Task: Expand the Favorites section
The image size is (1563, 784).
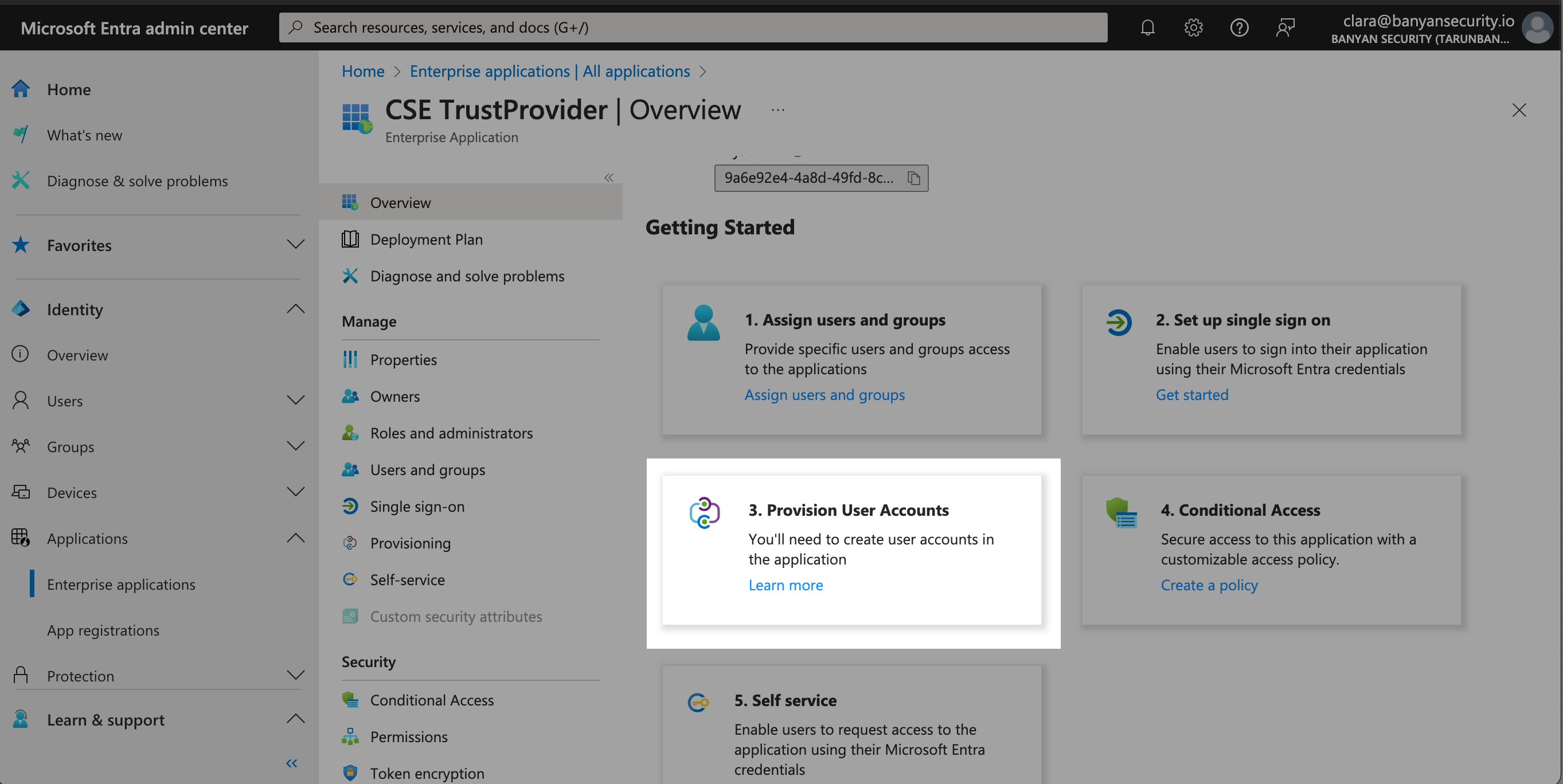Action: coord(295,244)
